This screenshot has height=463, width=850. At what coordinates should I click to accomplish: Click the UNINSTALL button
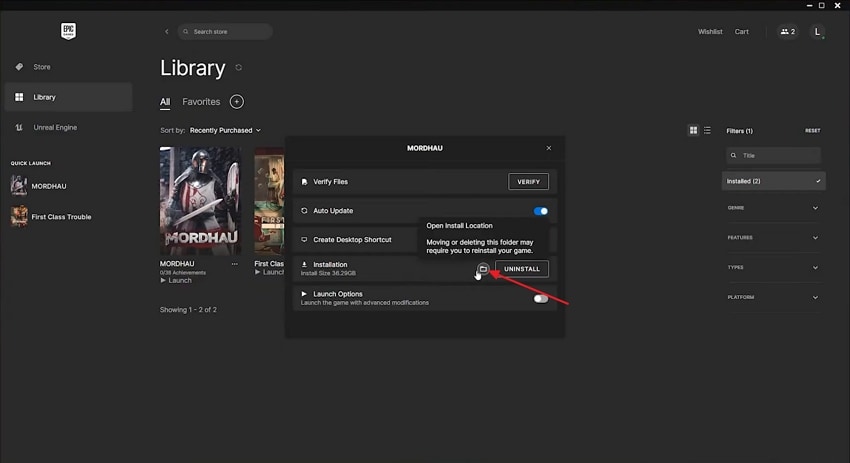(x=521, y=269)
